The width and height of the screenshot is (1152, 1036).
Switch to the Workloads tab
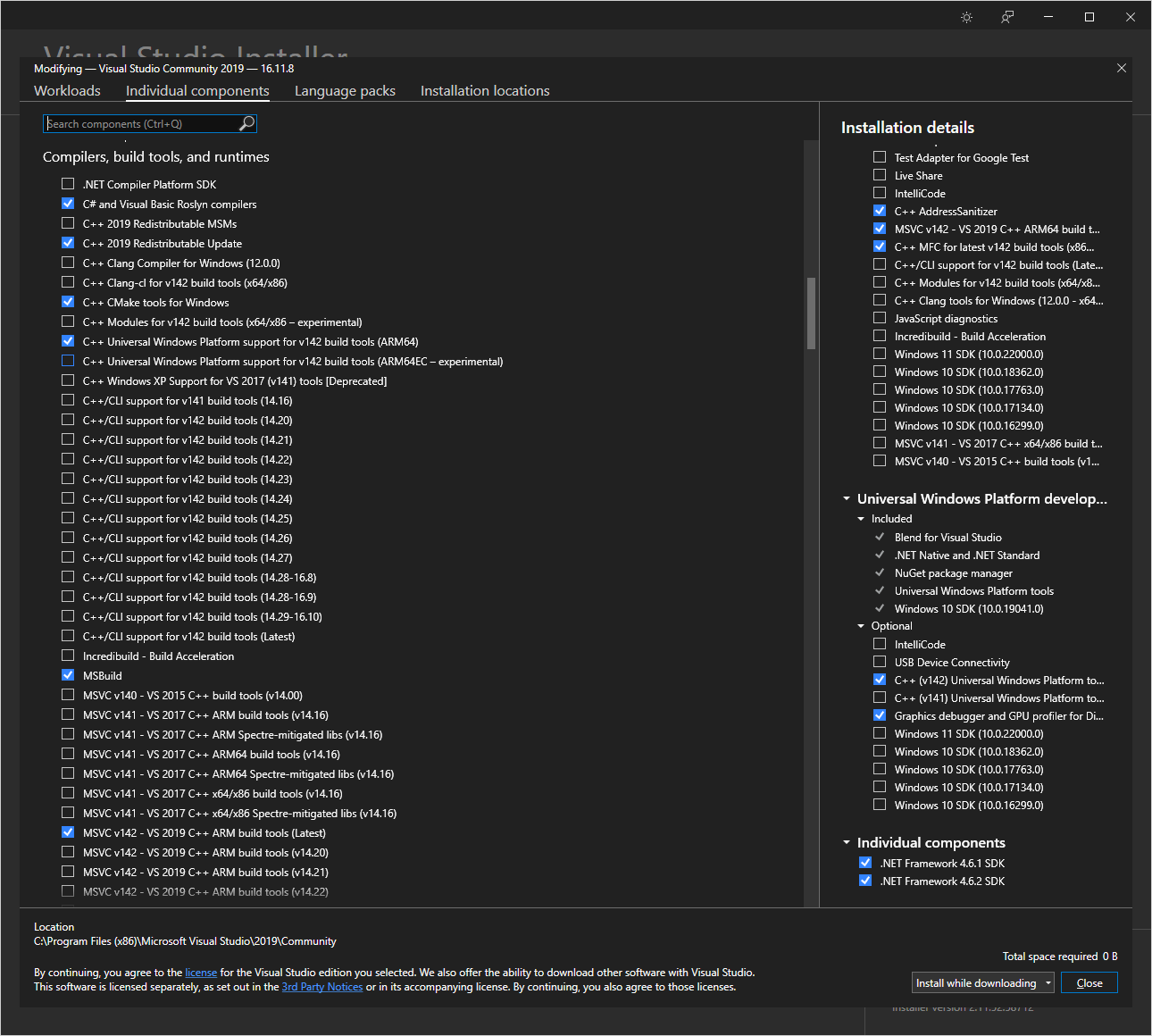pos(67,91)
